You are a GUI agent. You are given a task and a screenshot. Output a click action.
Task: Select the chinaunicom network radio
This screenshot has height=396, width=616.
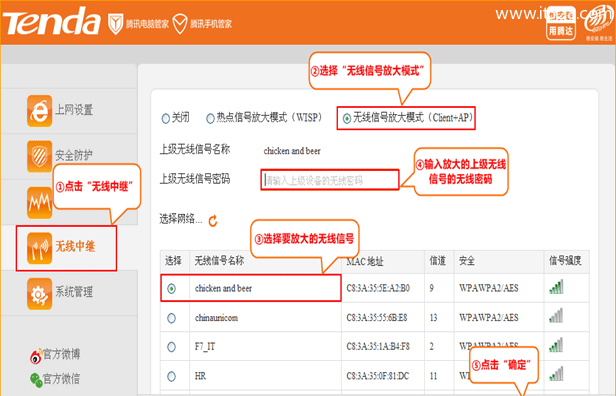click(171, 318)
